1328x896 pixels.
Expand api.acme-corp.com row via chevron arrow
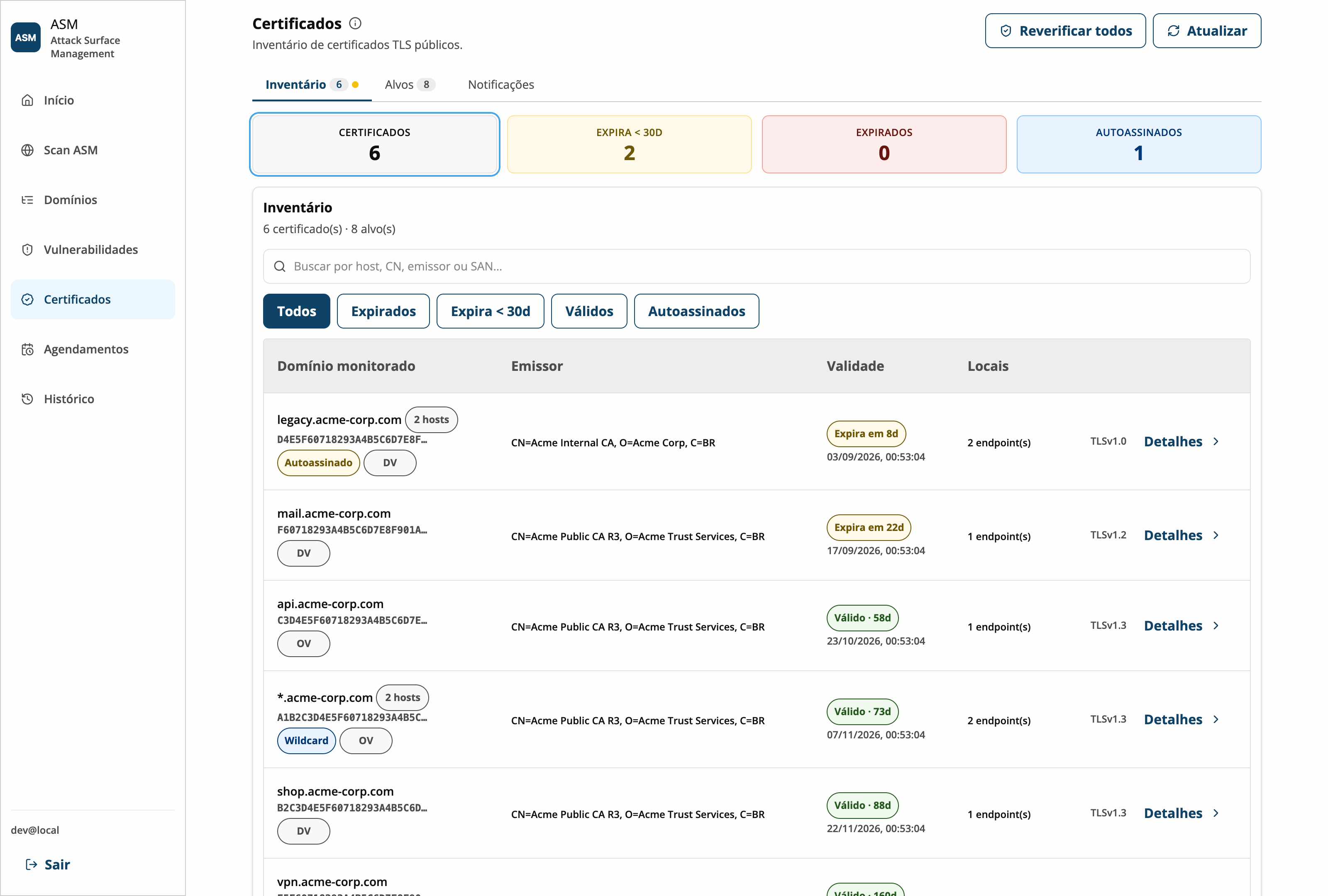click(x=1216, y=626)
